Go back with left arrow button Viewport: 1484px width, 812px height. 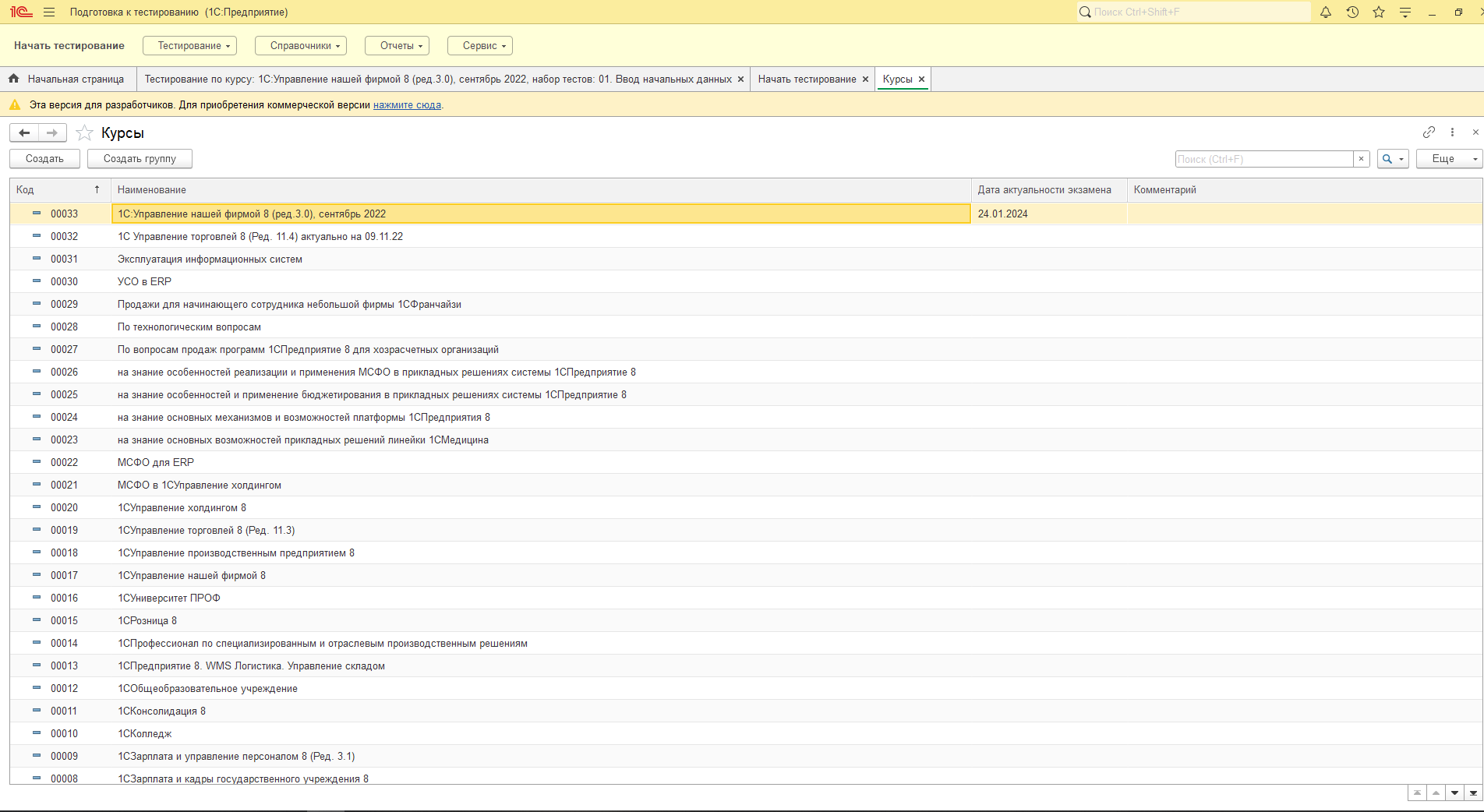[24, 133]
